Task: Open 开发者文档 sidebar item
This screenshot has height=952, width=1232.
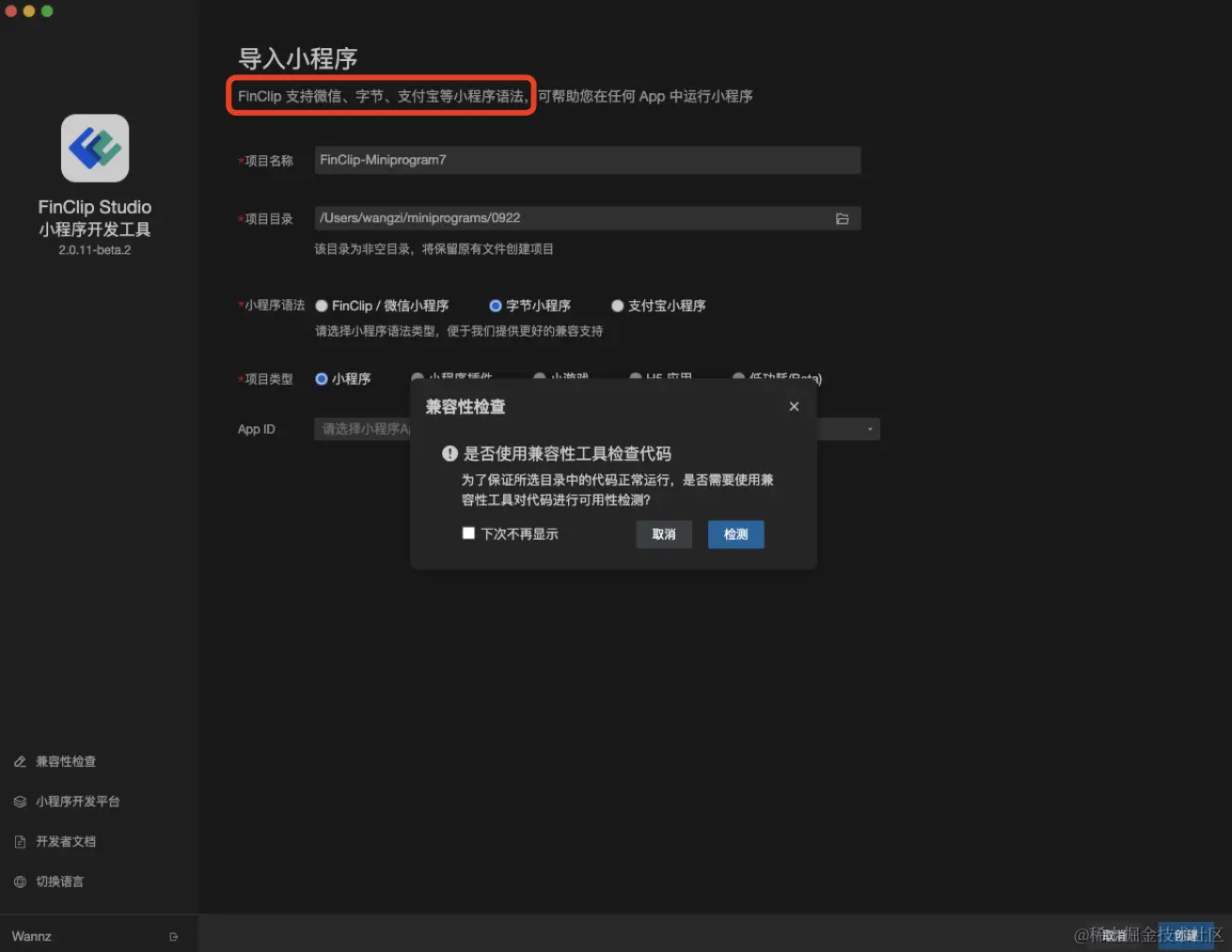Action: point(66,842)
